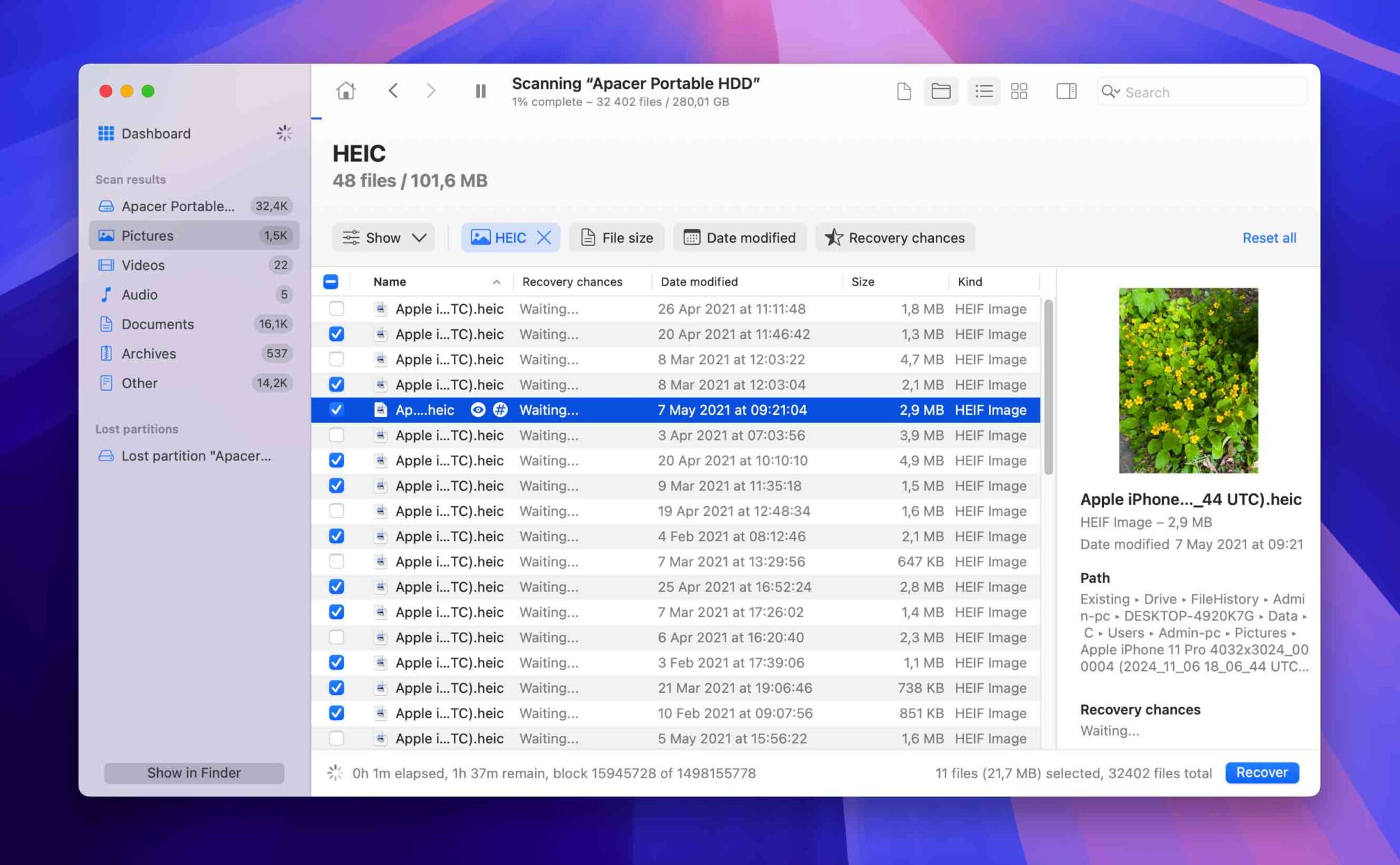Screen dimensions: 1400x865
Task: Check the 647 KB file checkbox
Action: coord(336,562)
